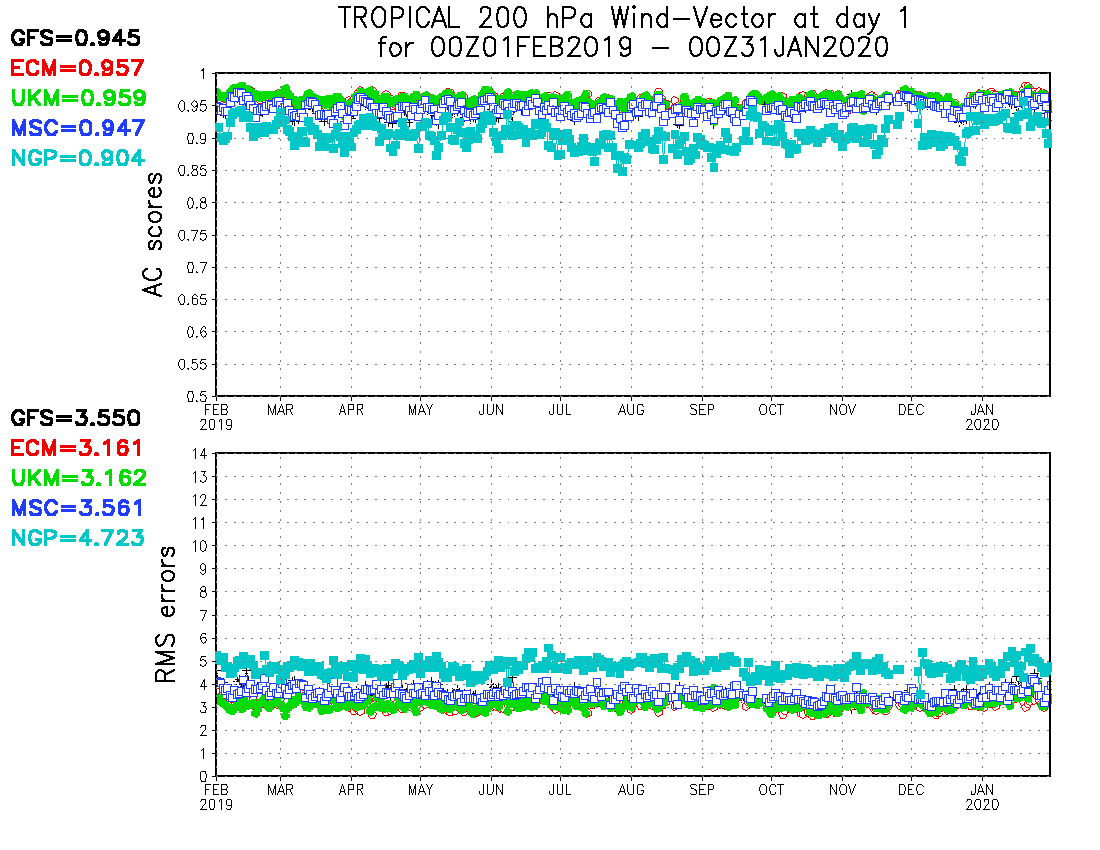1100x850 pixels.
Task: Click DEC label under RMS errors chart
Action: 911,790
